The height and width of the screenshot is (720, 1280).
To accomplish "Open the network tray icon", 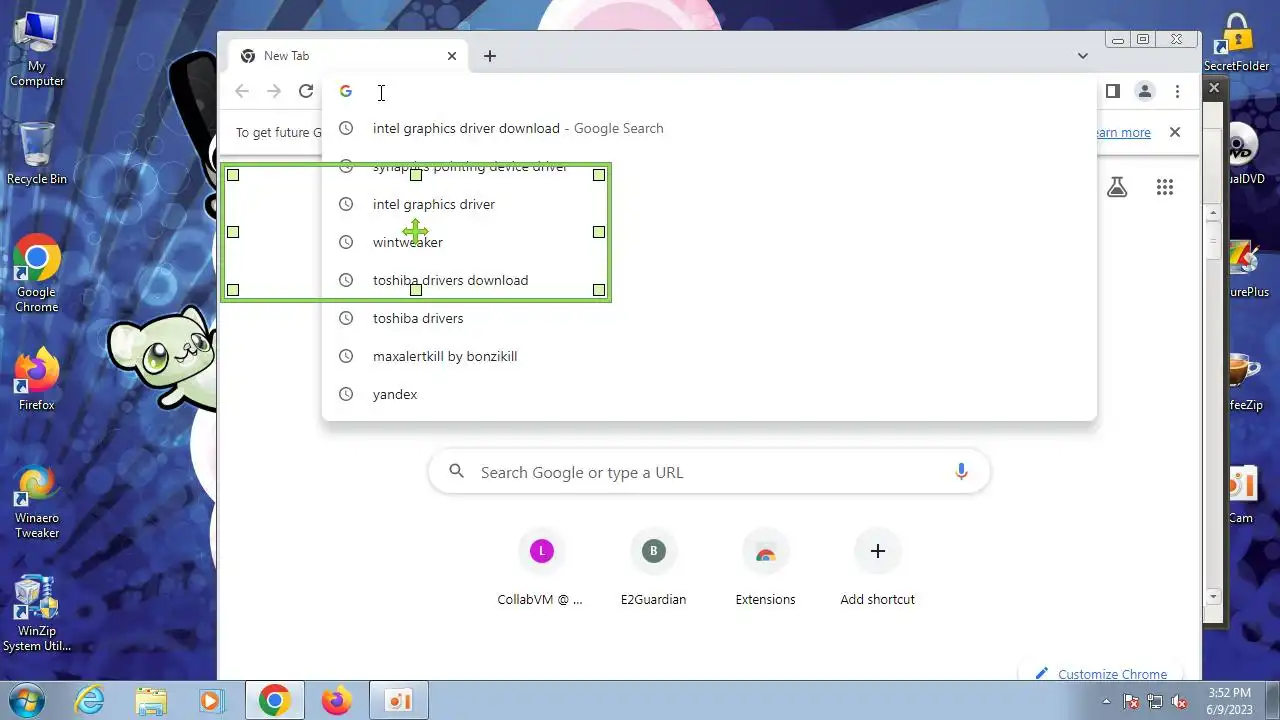I will 1155,701.
